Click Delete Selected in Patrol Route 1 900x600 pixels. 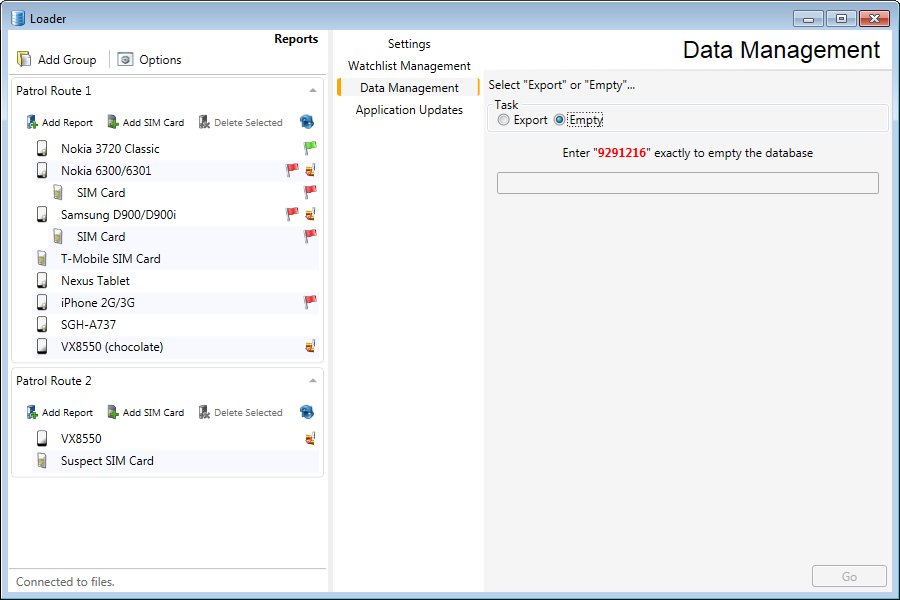(240, 122)
